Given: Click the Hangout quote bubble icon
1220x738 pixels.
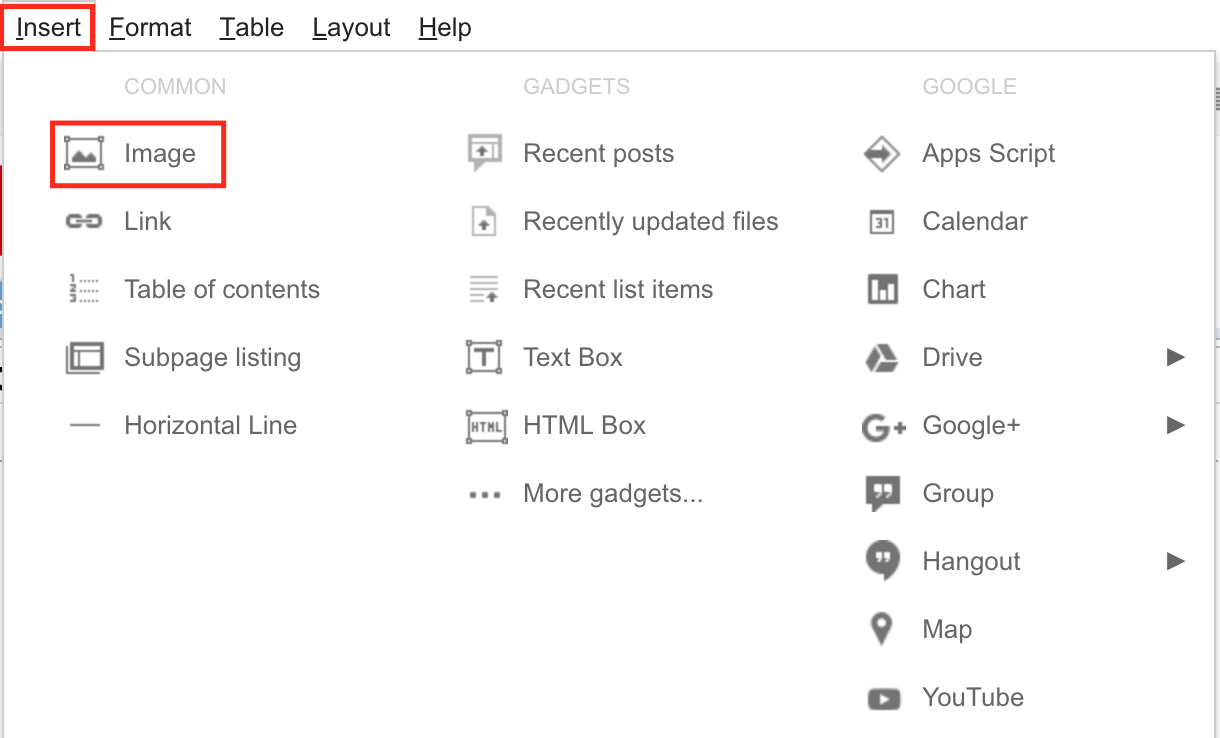Looking at the screenshot, I should tap(882, 562).
